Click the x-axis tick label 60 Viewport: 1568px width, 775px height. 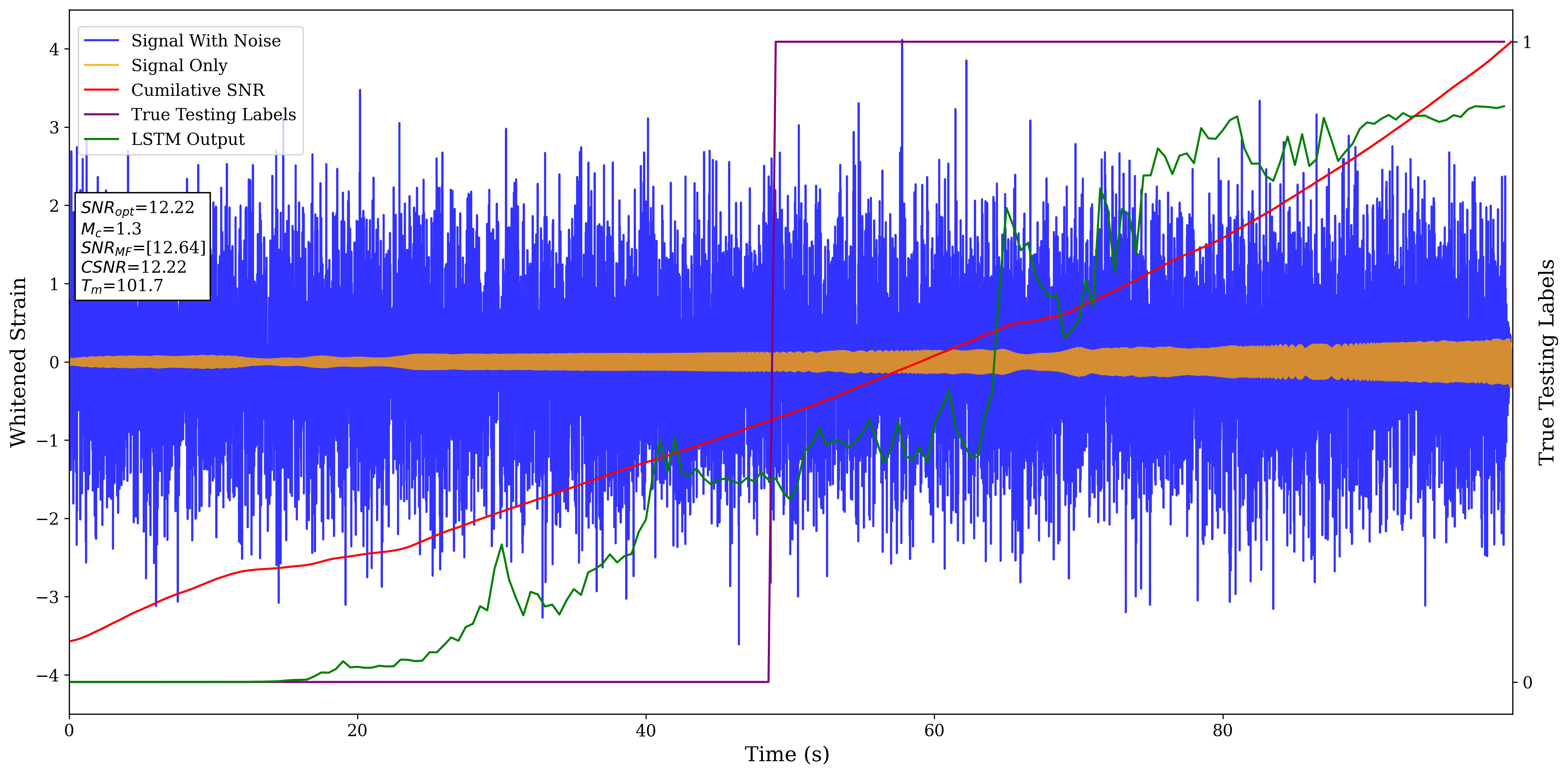click(x=934, y=731)
